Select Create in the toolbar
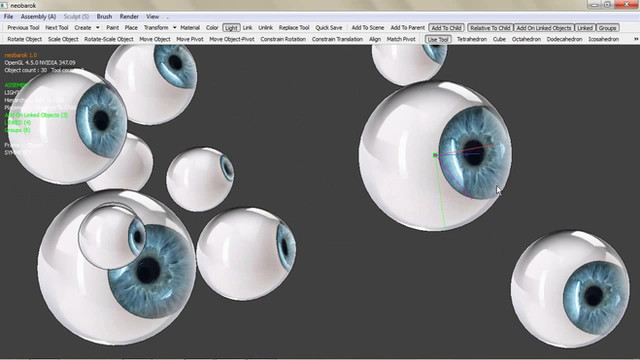Viewport: 640px width, 360px height. coord(83,28)
